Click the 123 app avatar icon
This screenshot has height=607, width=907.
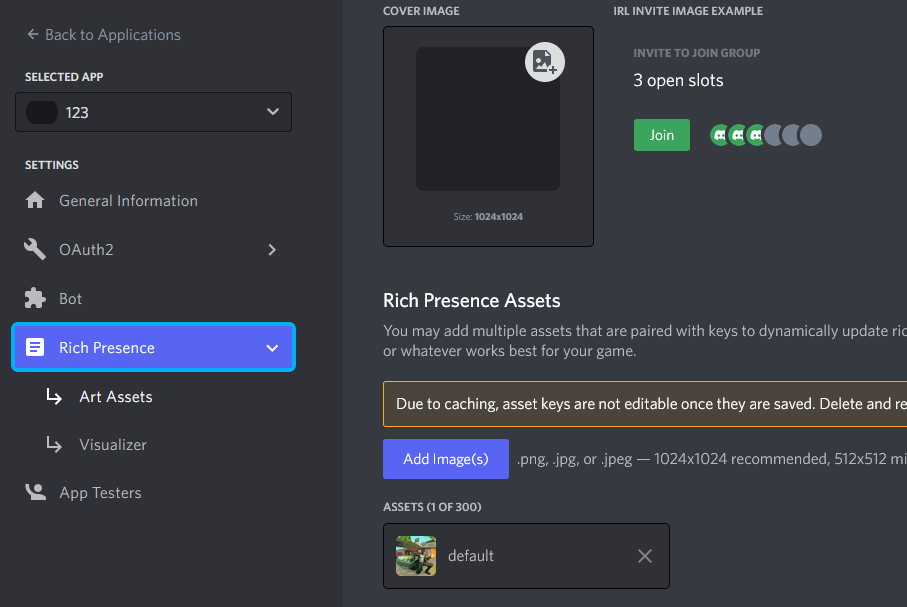(x=42, y=112)
